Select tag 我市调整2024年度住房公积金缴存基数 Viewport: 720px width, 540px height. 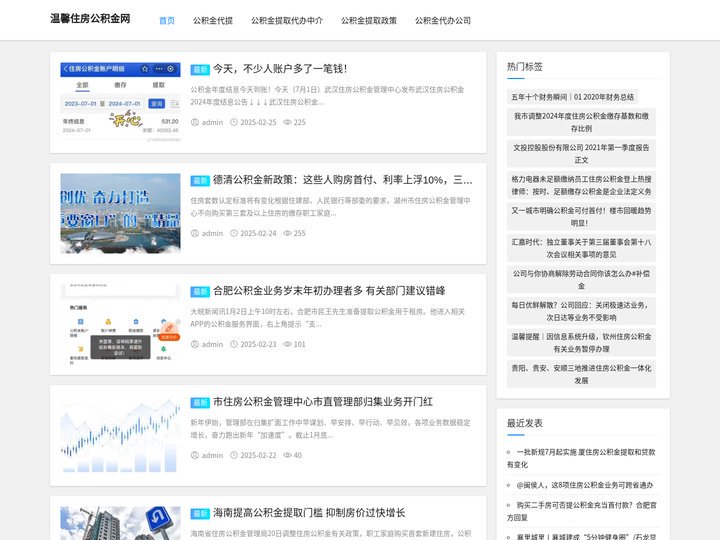coord(581,122)
